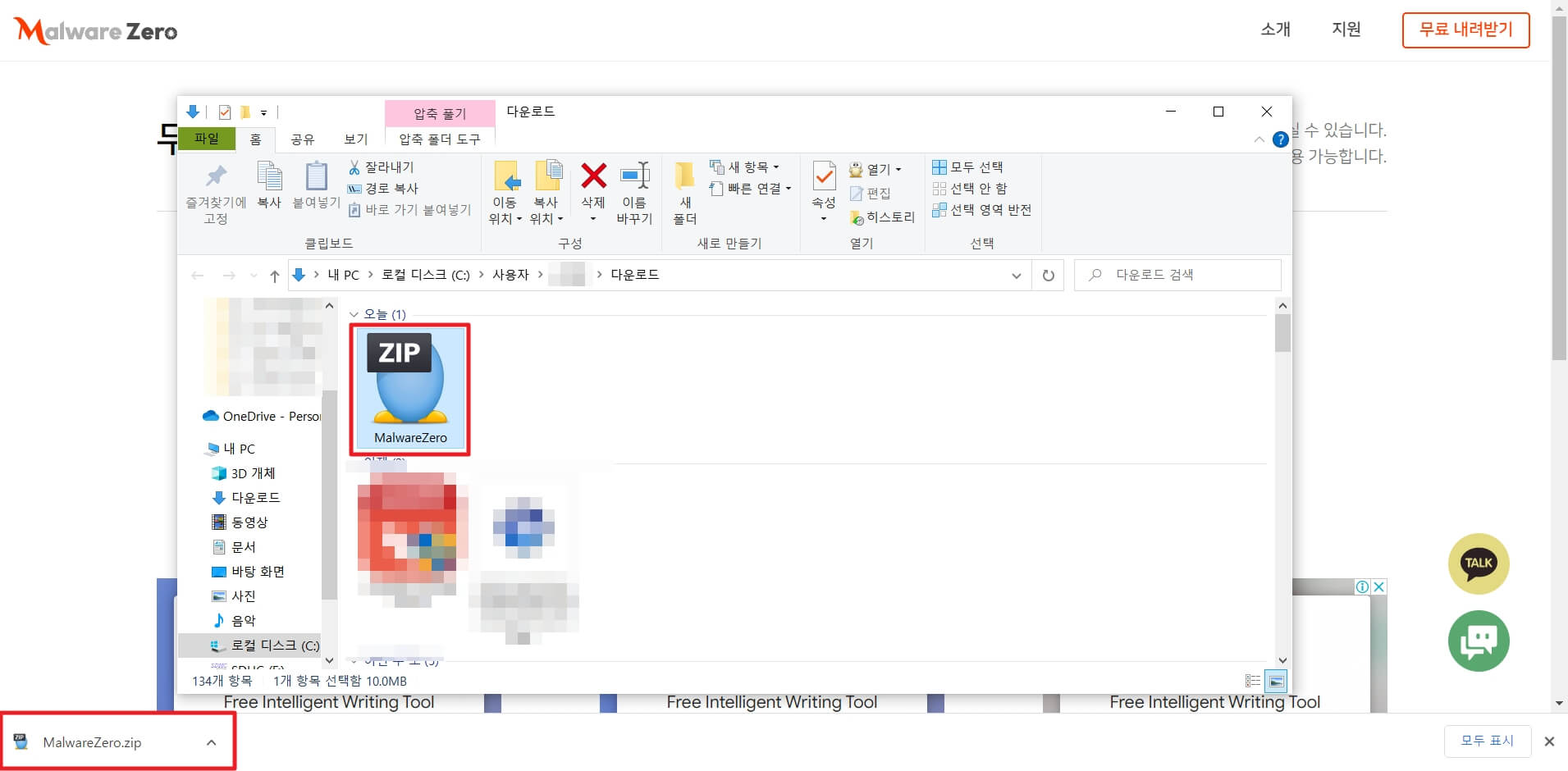The image size is (1568, 771).
Task: Open recent locations dropdown arrow
Action: [x=254, y=276]
